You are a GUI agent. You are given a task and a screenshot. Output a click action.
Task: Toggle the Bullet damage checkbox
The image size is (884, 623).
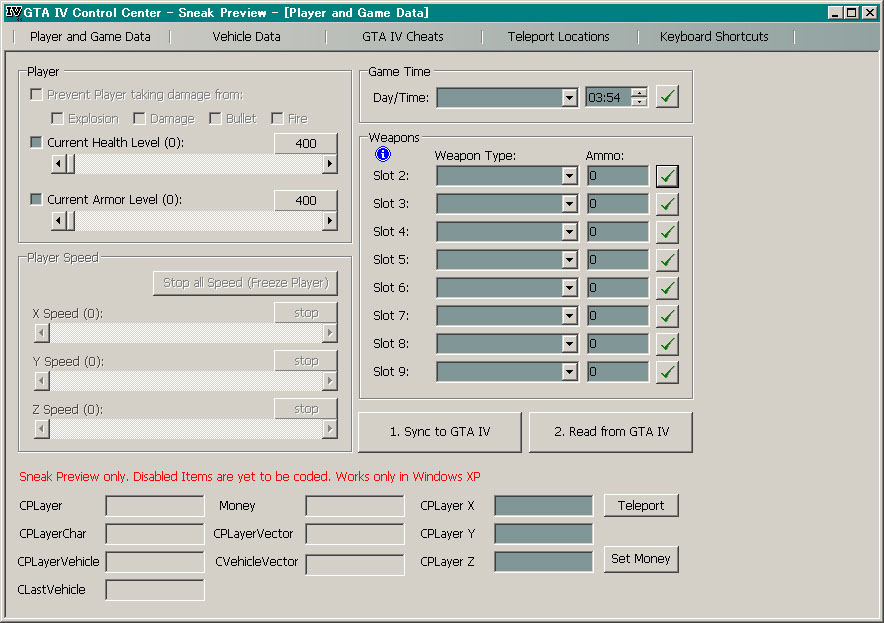coord(215,118)
